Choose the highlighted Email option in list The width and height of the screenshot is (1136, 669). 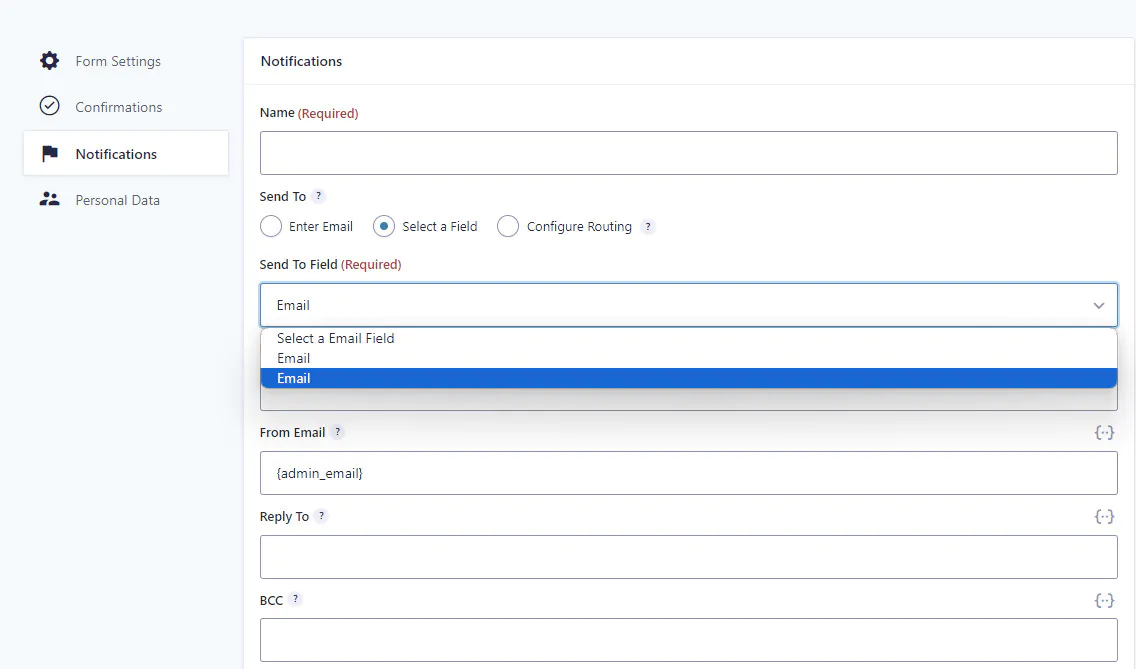[294, 379]
